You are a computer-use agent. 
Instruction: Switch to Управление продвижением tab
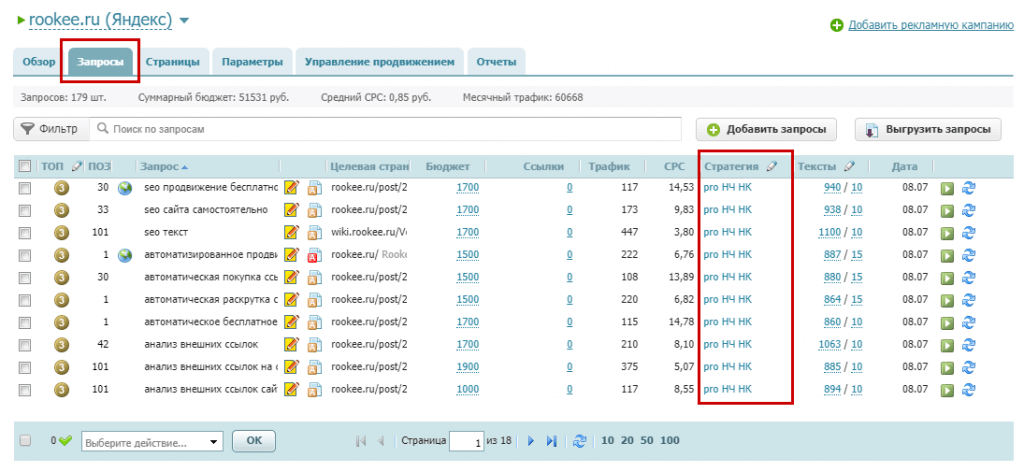[x=379, y=63]
